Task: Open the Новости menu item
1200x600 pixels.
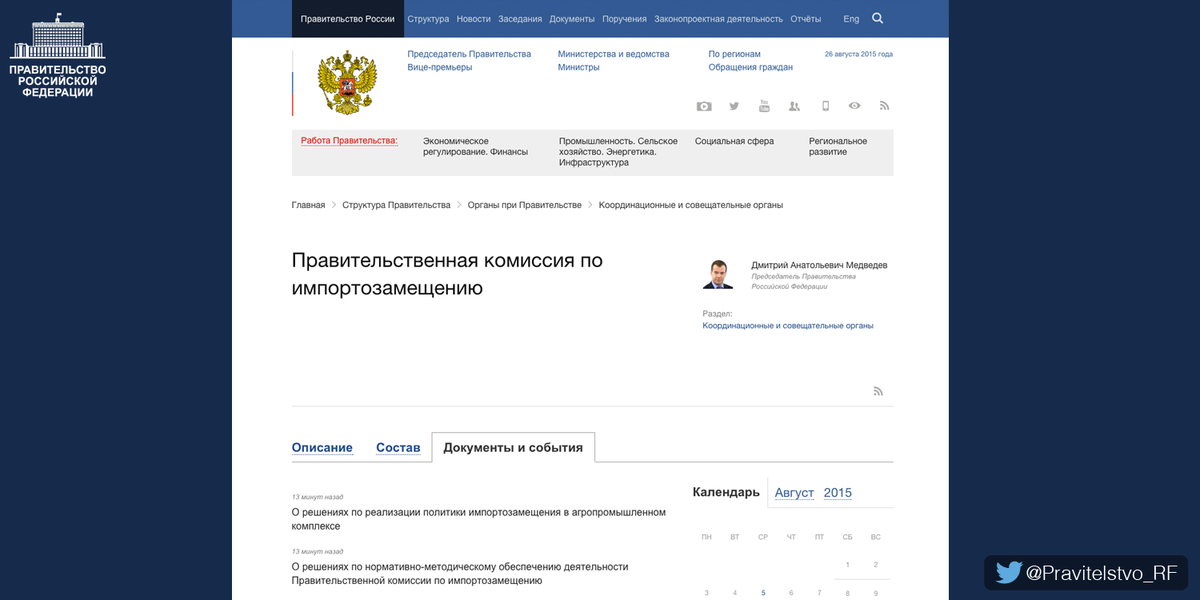Action: click(x=474, y=19)
